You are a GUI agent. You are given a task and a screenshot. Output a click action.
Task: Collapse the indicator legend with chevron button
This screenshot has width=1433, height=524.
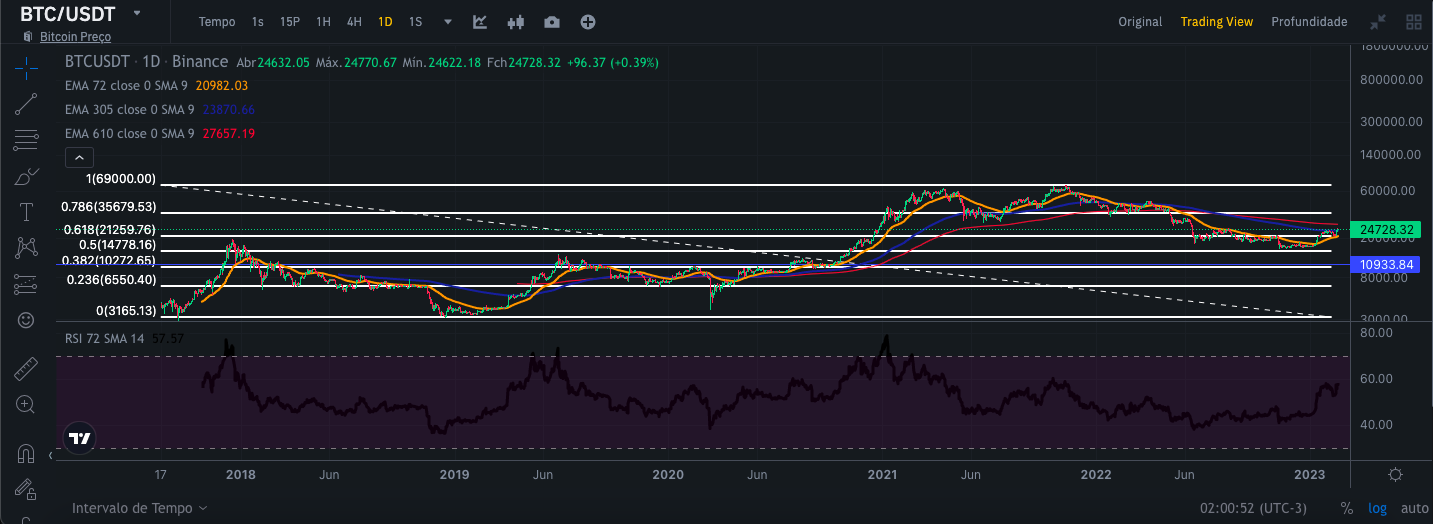(x=78, y=157)
